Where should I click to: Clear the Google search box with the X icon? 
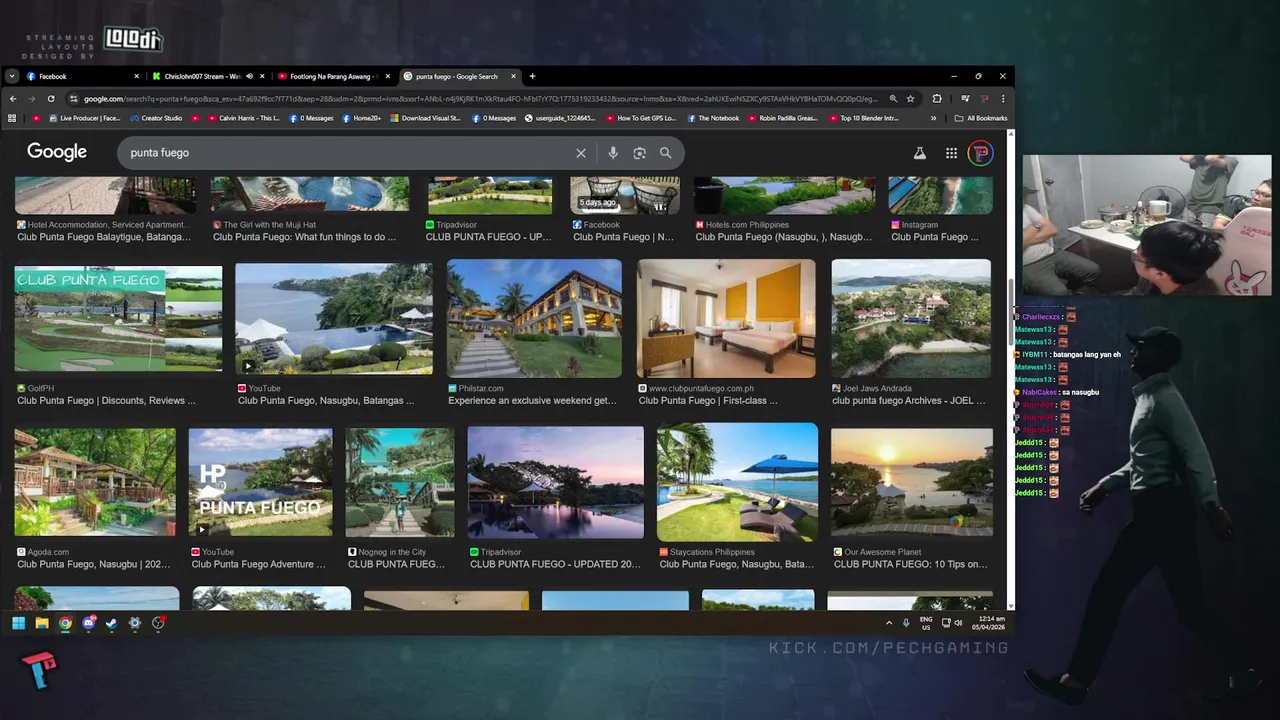click(580, 153)
